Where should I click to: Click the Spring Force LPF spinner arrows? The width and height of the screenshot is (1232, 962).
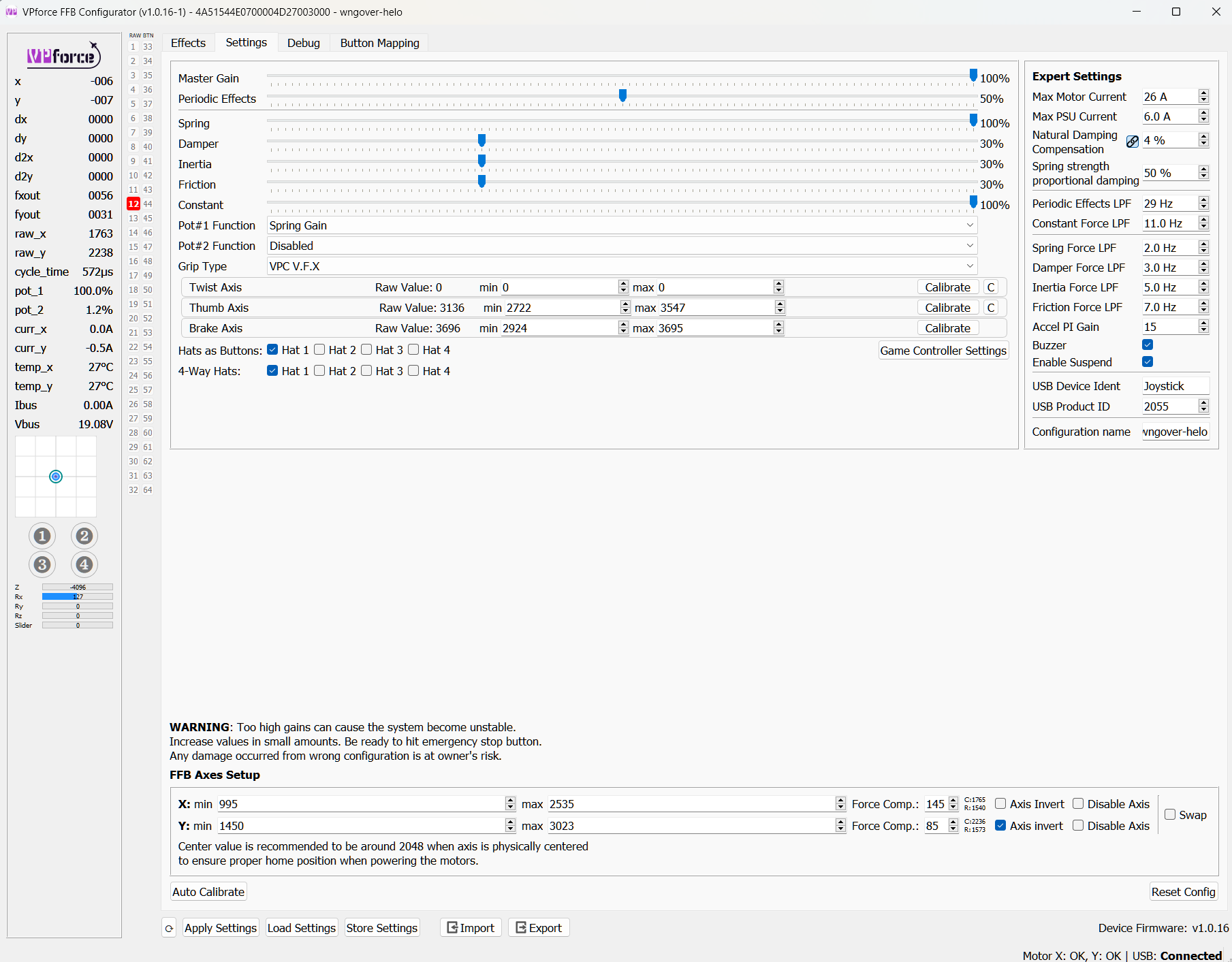(1203, 248)
